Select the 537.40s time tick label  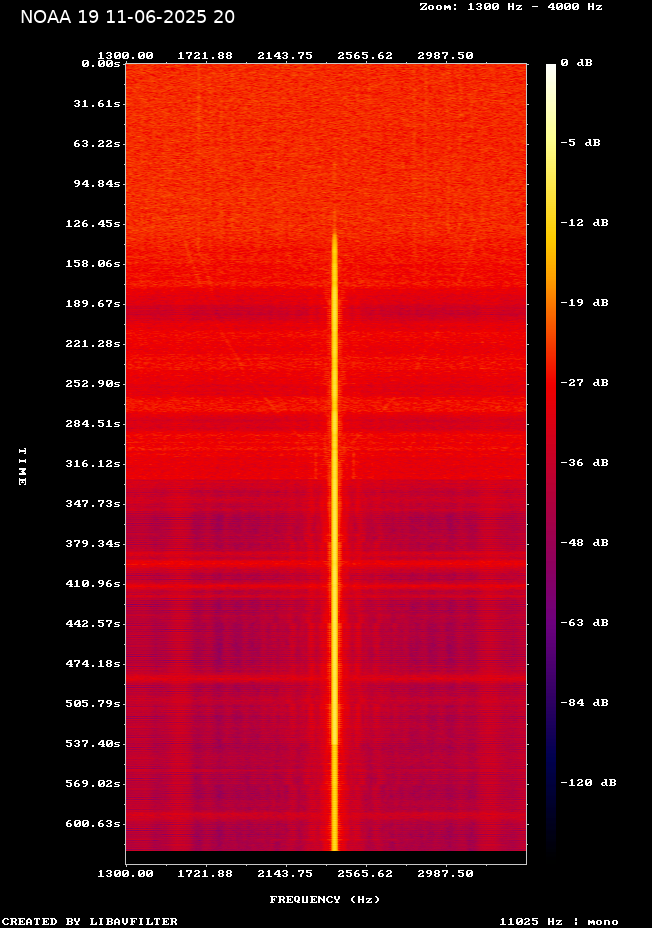click(93, 743)
